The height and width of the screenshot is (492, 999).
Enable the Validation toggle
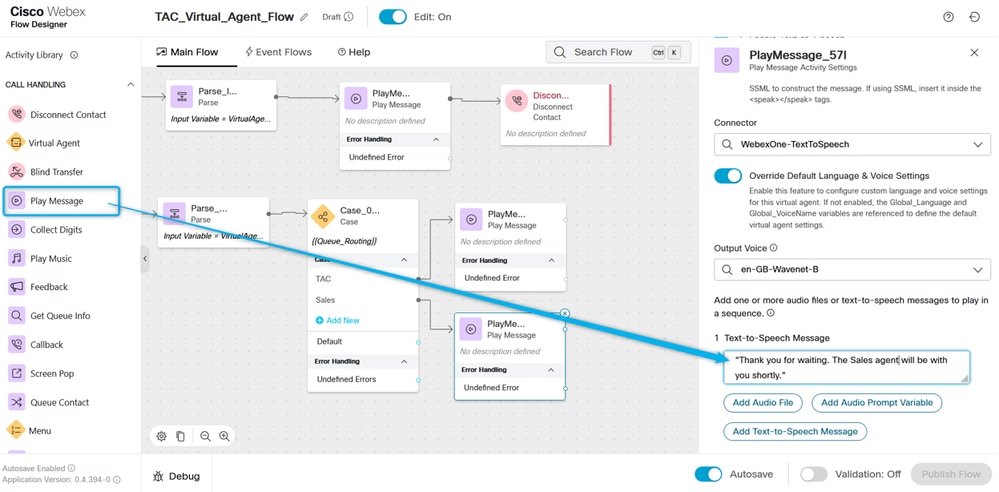[x=814, y=474]
